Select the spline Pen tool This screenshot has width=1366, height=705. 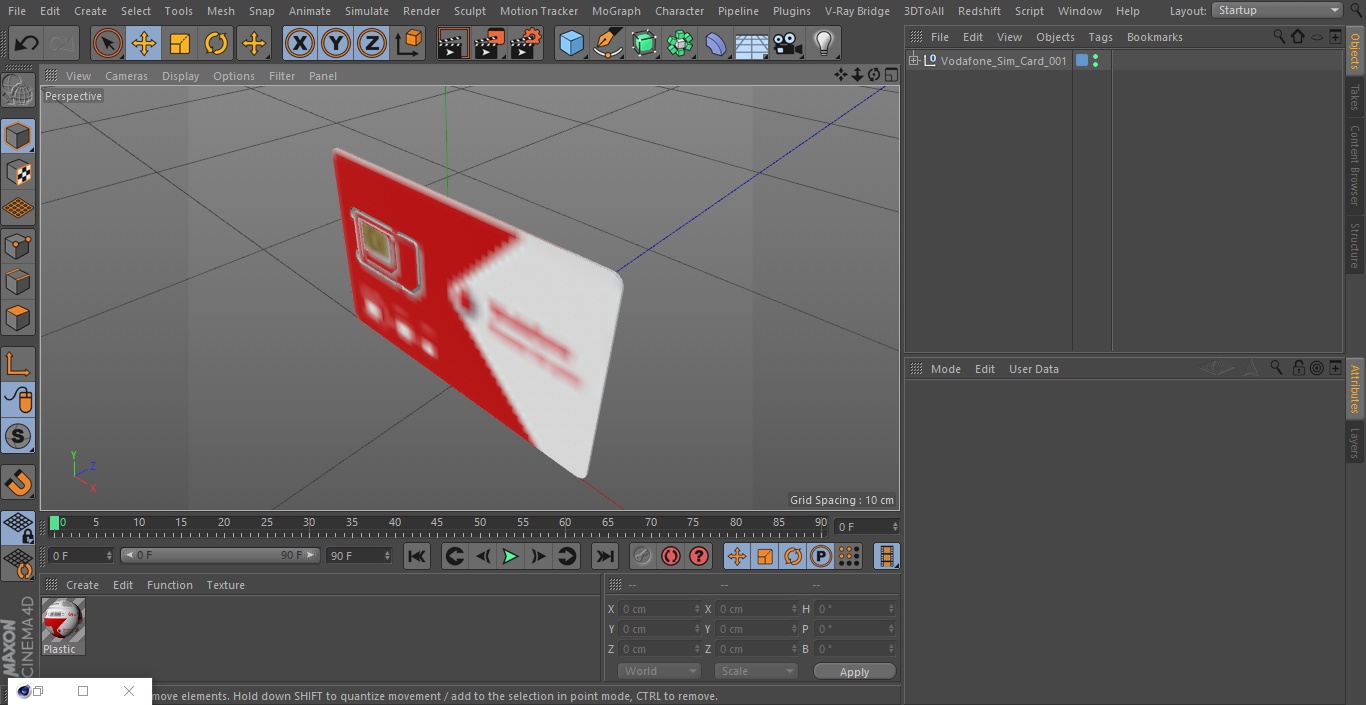(607, 43)
